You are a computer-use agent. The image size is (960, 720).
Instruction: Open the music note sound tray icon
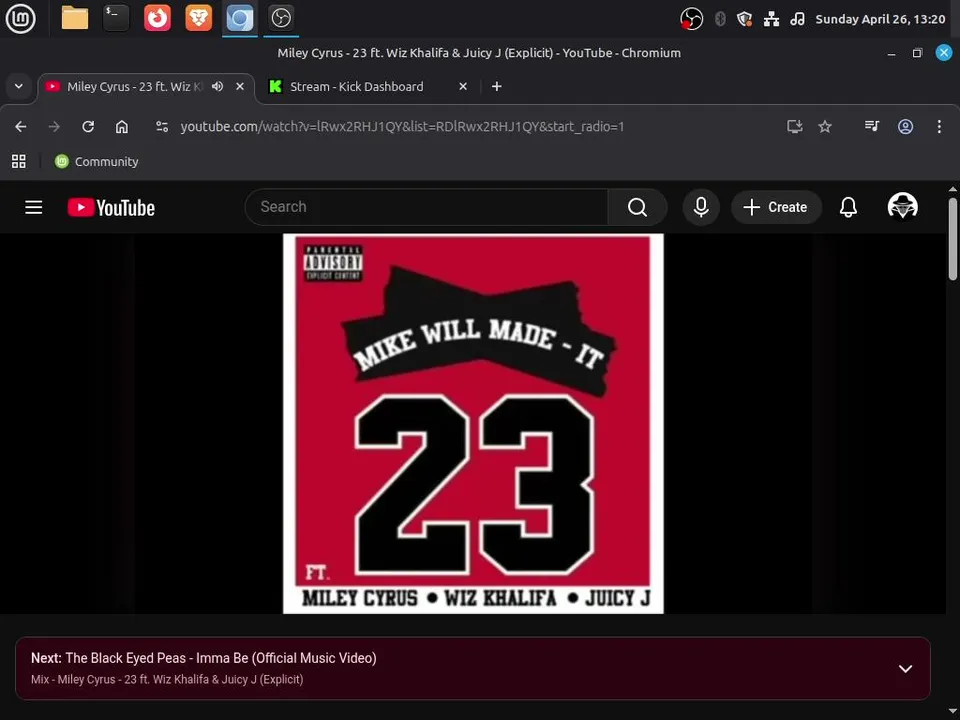797,19
